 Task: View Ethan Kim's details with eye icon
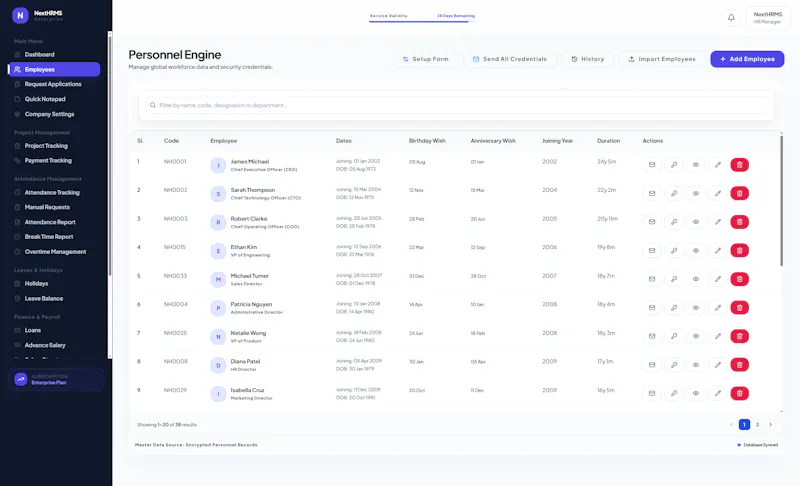[696, 250]
